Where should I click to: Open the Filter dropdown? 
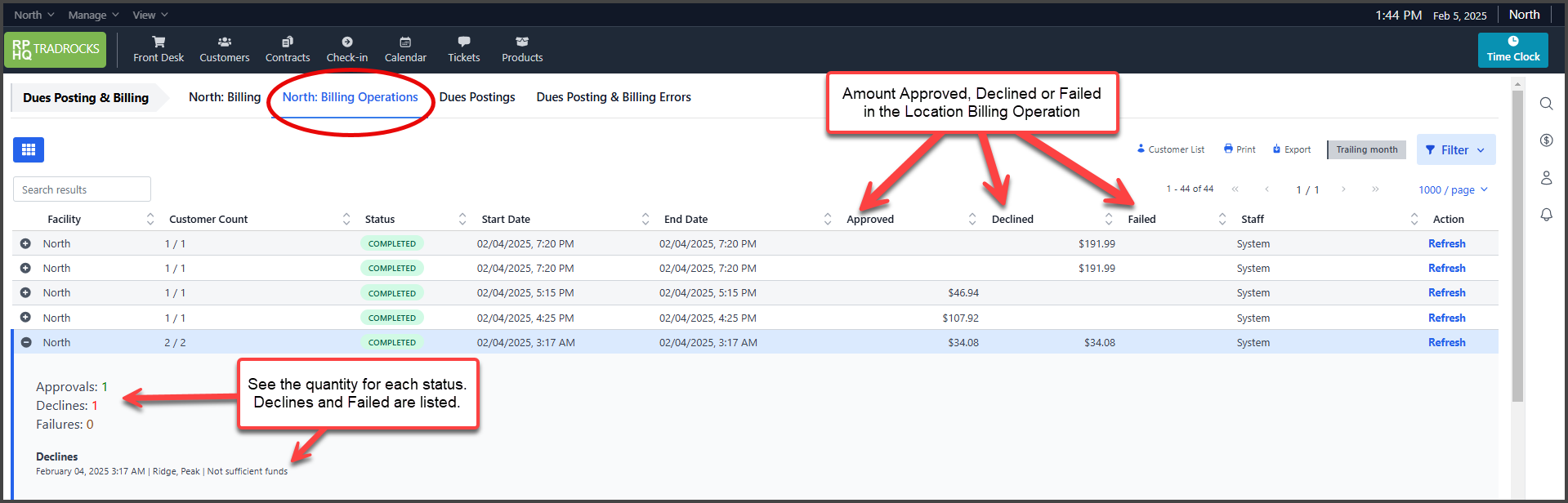pos(1455,149)
